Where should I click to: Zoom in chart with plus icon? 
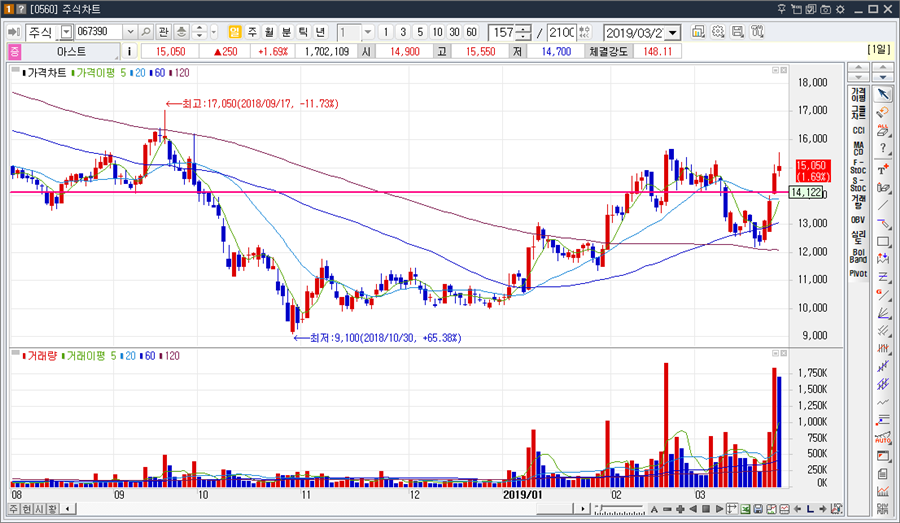(680, 509)
